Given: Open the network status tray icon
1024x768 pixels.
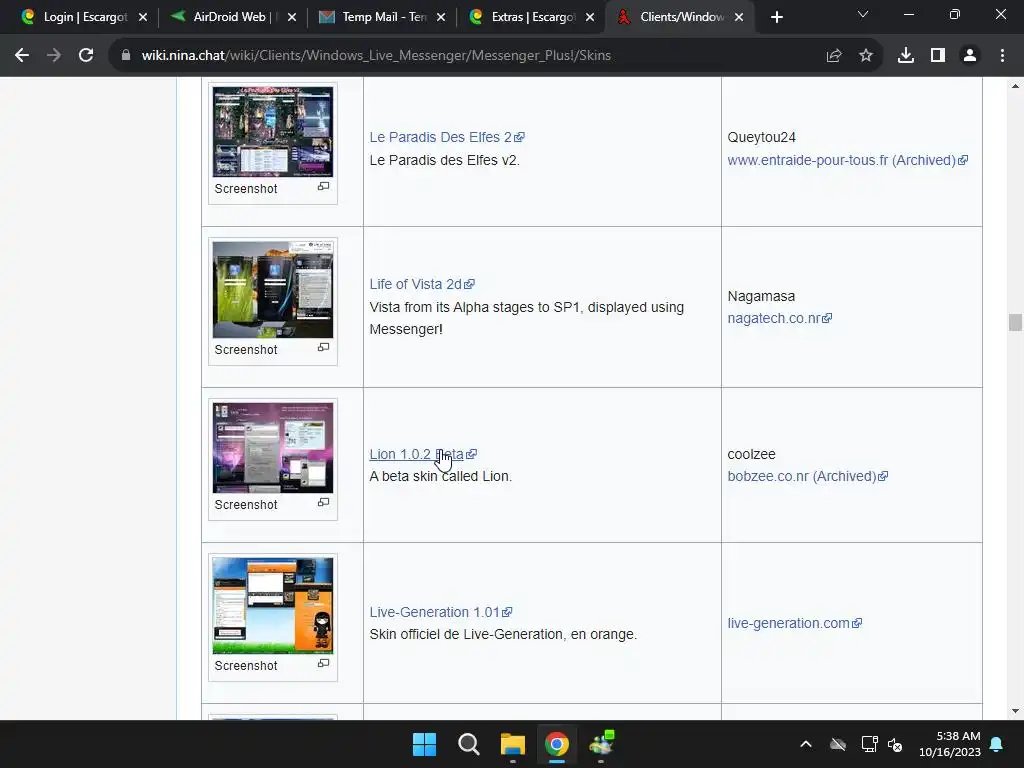Looking at the screenshot, I should tap(869, 744).
